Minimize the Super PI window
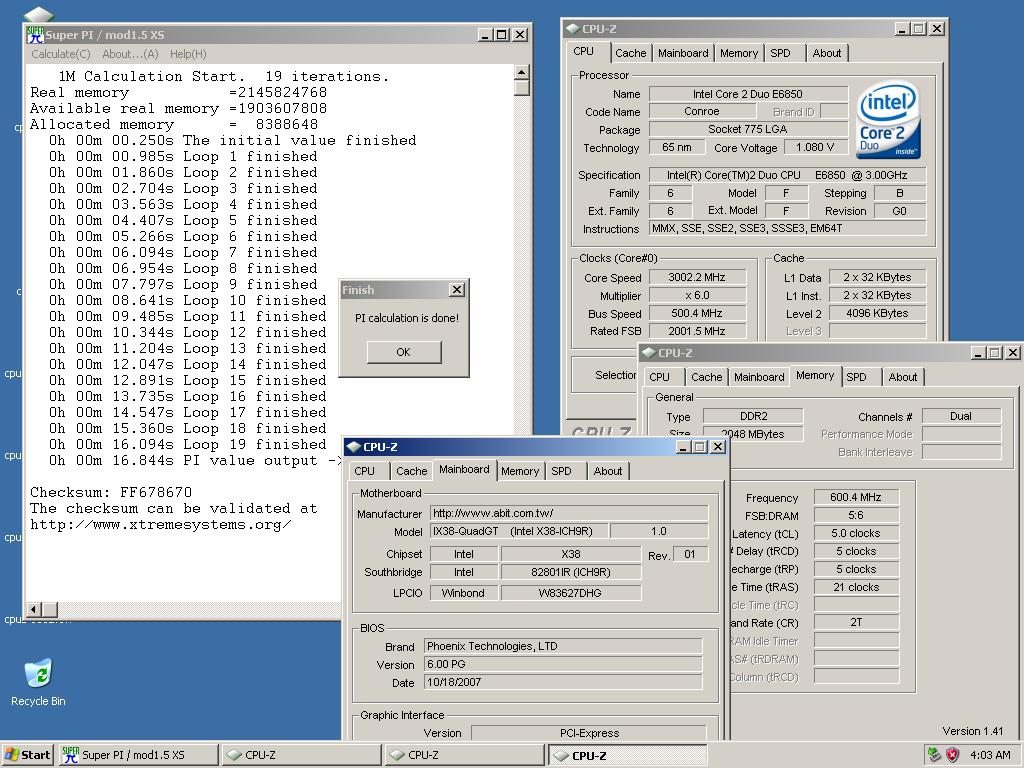1024x768 pixels. pyautogui.click(x=485, y=35)
